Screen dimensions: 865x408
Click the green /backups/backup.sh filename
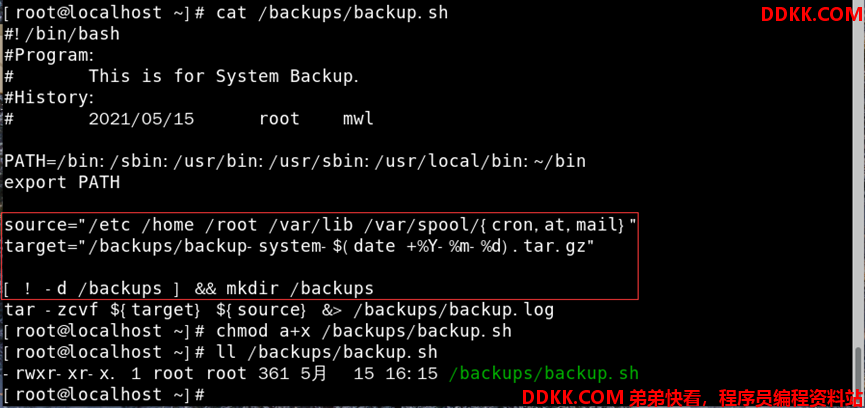pyautogui.click(x=544, y=374)
